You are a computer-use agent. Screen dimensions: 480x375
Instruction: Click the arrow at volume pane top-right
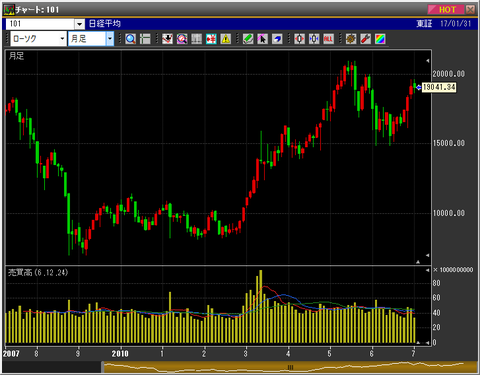(428, 270)
